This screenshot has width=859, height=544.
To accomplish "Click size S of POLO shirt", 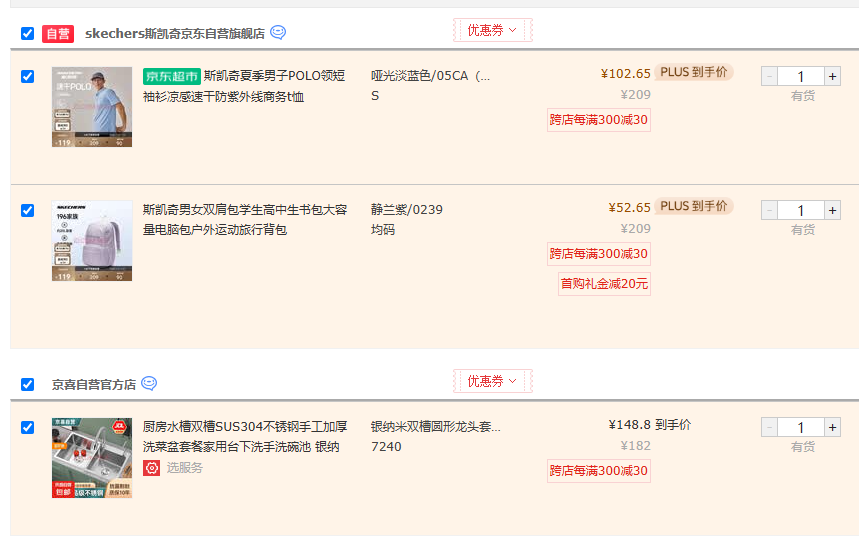I will pos(375,96).
